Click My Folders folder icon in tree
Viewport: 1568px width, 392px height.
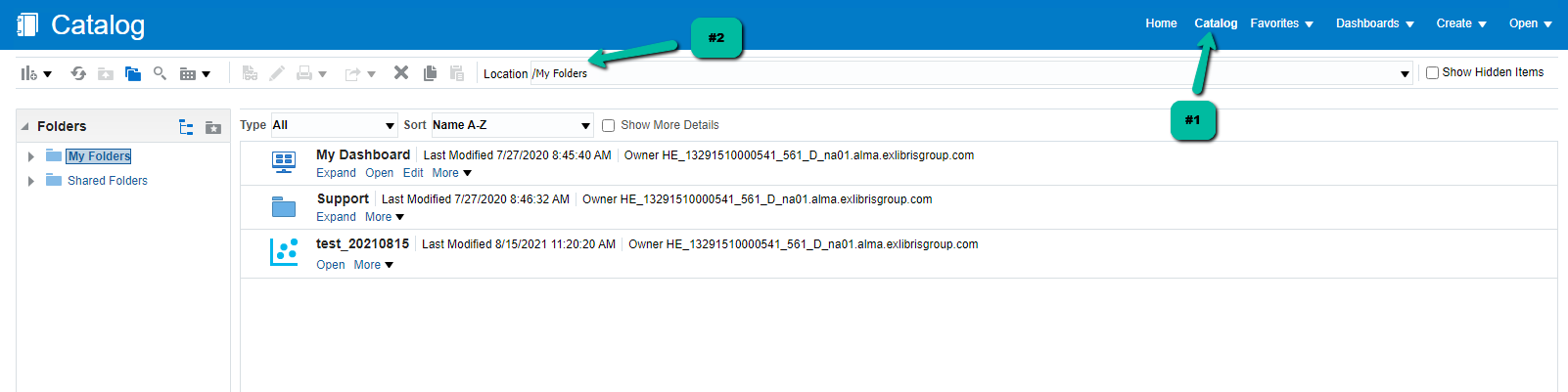point(54,155)
